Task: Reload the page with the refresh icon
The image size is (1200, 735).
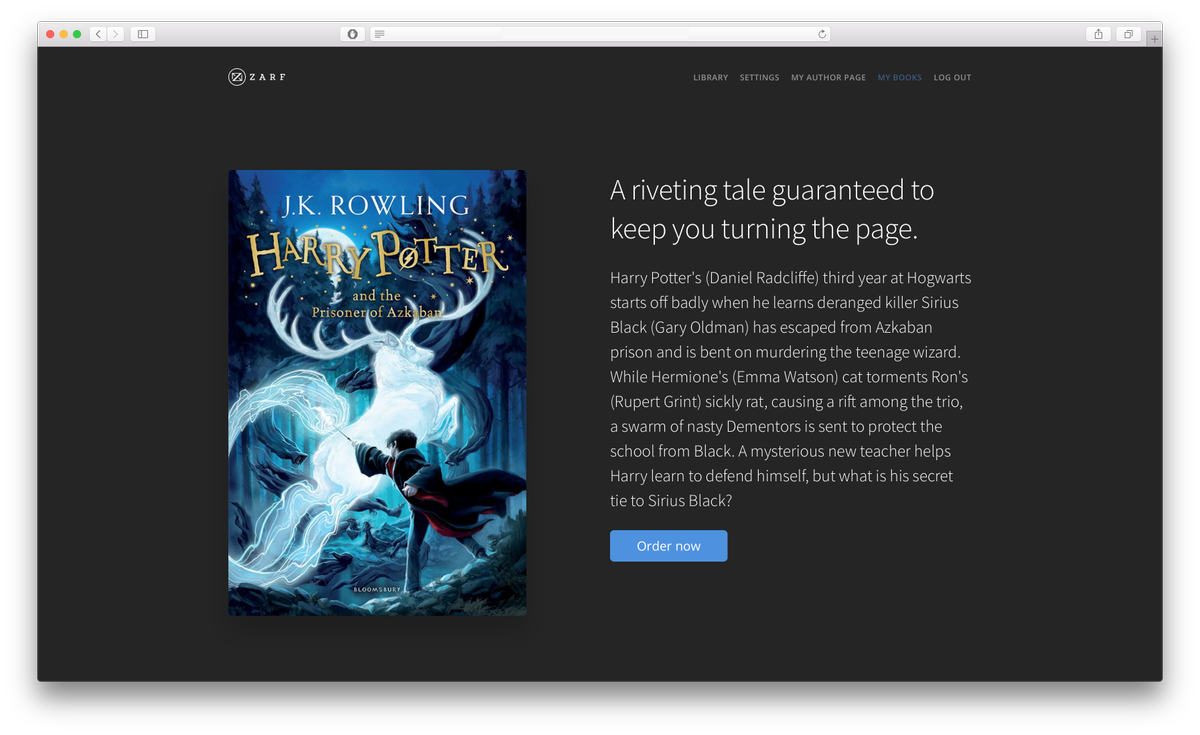Action: click(822, 34)
